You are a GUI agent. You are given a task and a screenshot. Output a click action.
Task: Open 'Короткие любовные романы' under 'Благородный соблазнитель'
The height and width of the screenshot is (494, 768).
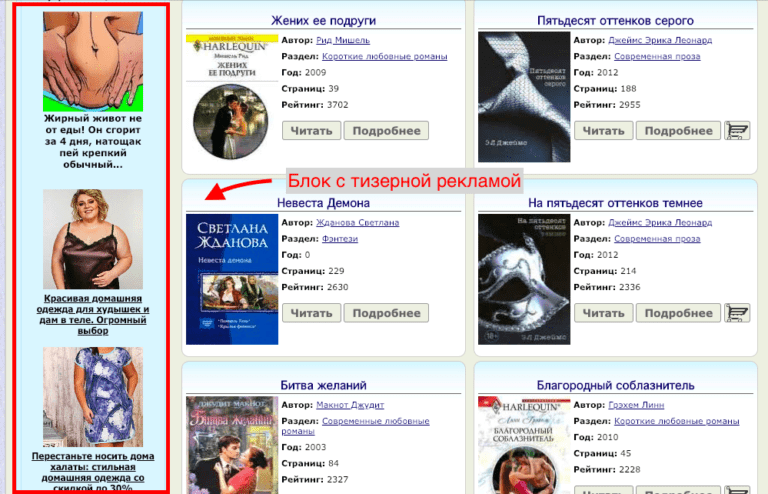pyautogui.click(x=676, y=421)
